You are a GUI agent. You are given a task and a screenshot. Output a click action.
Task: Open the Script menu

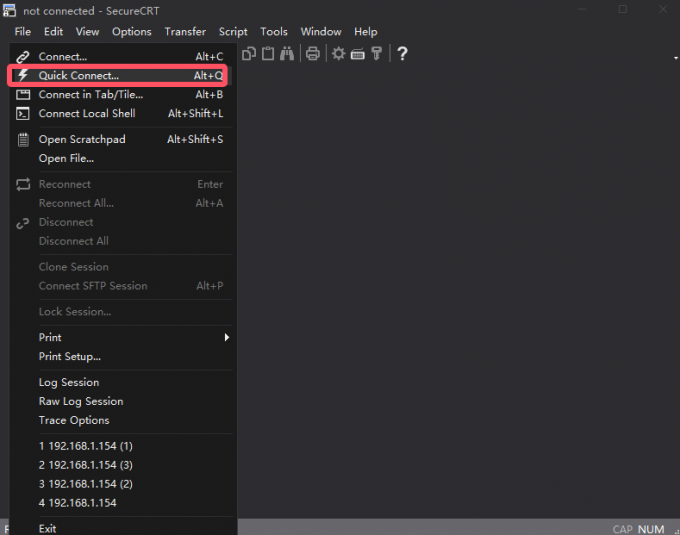pyautogui.click(x=233, y=32)
